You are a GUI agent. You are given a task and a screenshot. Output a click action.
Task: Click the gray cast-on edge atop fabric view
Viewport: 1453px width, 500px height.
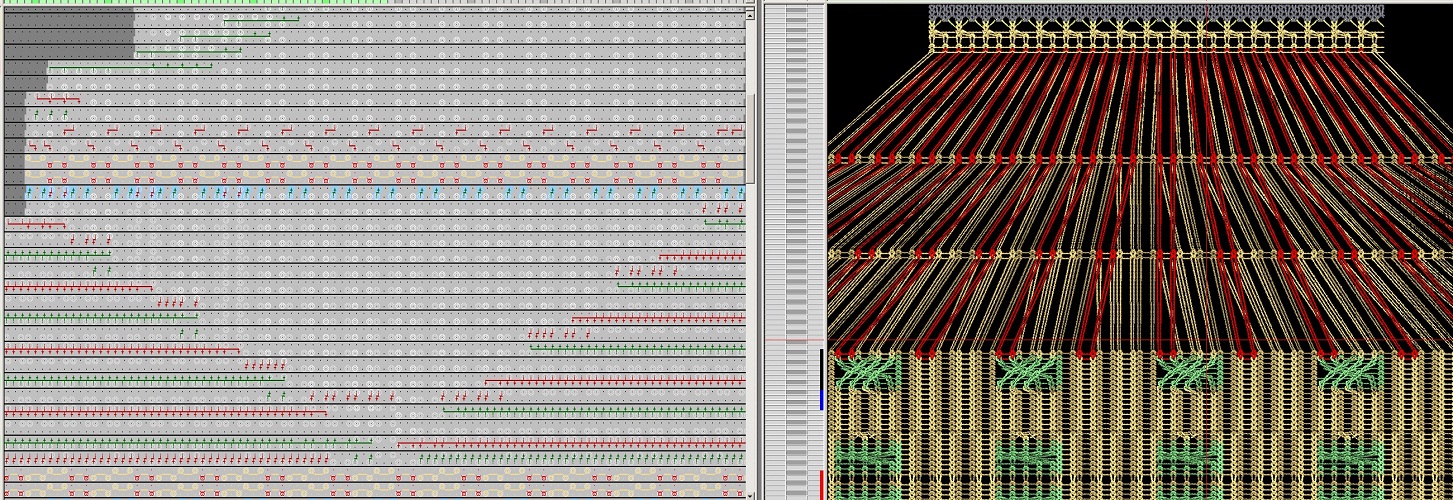tap(1156, 12)
